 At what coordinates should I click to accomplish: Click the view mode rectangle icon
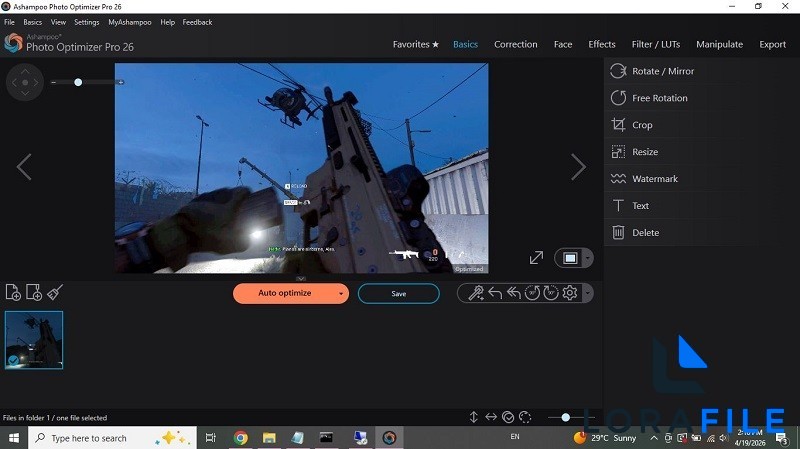(570, 258)
